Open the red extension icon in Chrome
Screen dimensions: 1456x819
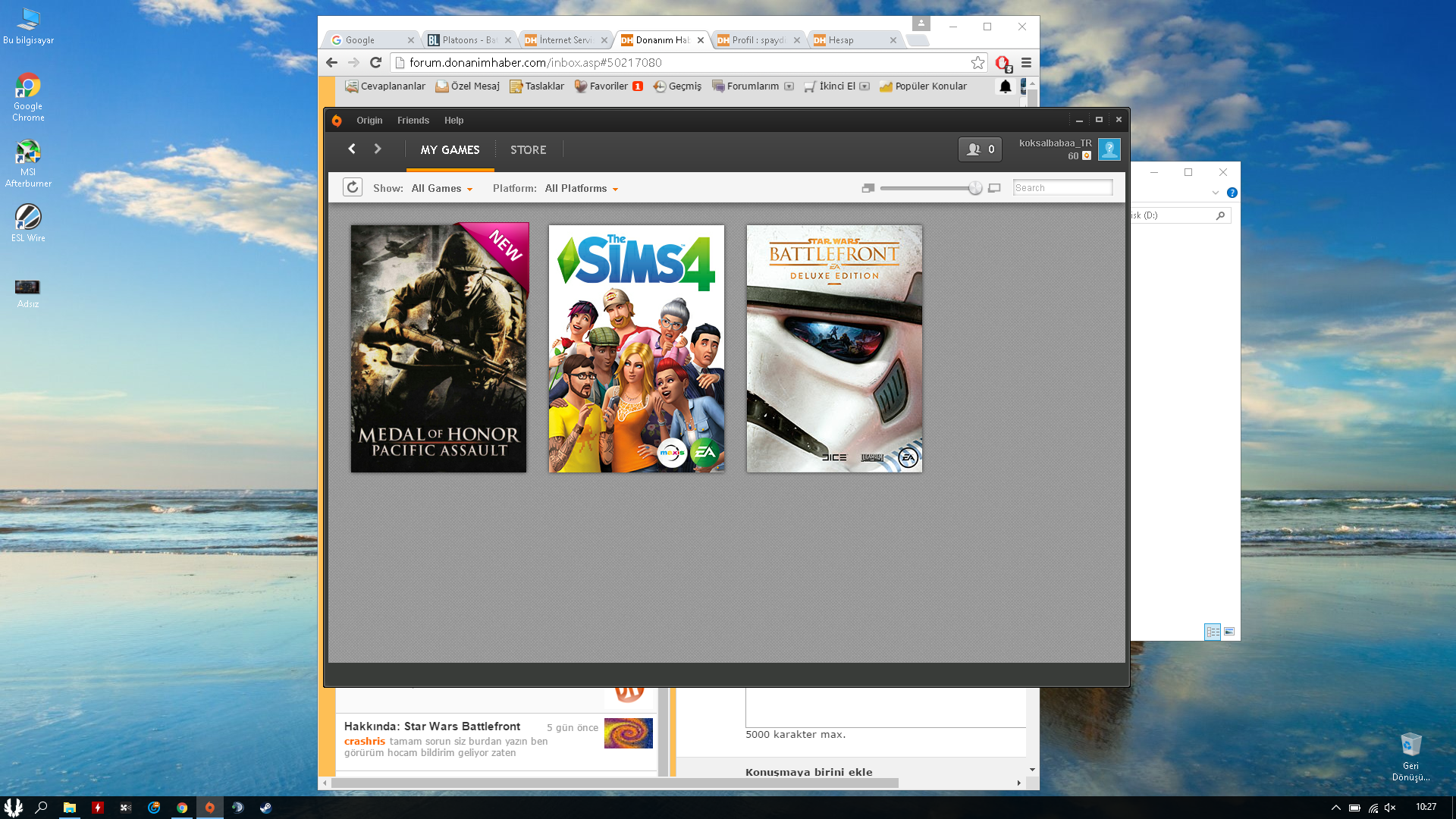click(1003, 64)
